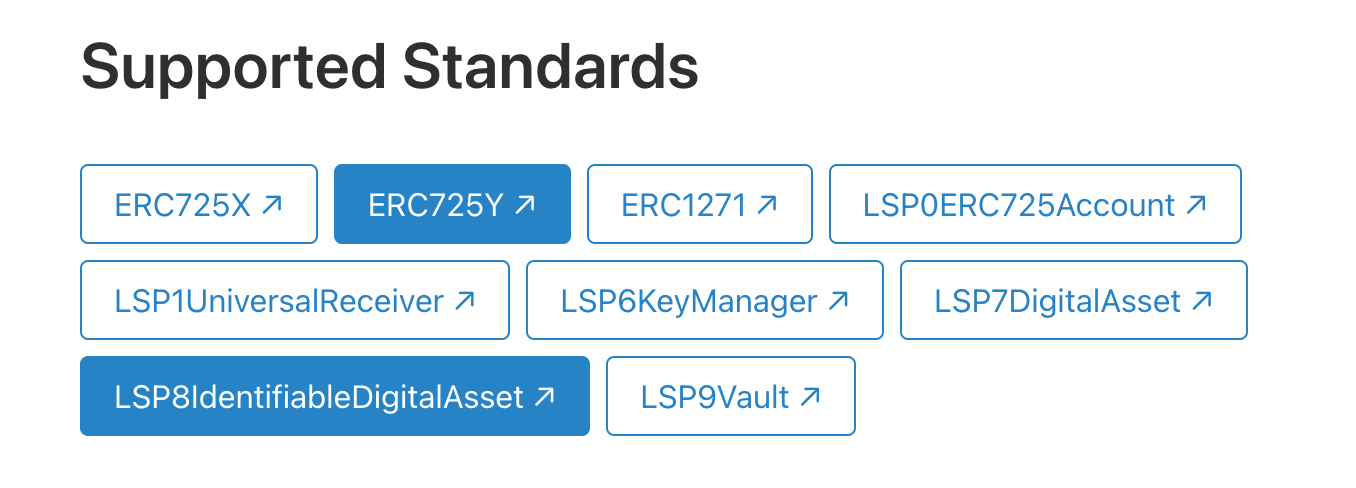Deselect the highlighted ERC725Y standard
This screenshot has height=488, width=1356.
pyautogui.click(x=440, y=205)
